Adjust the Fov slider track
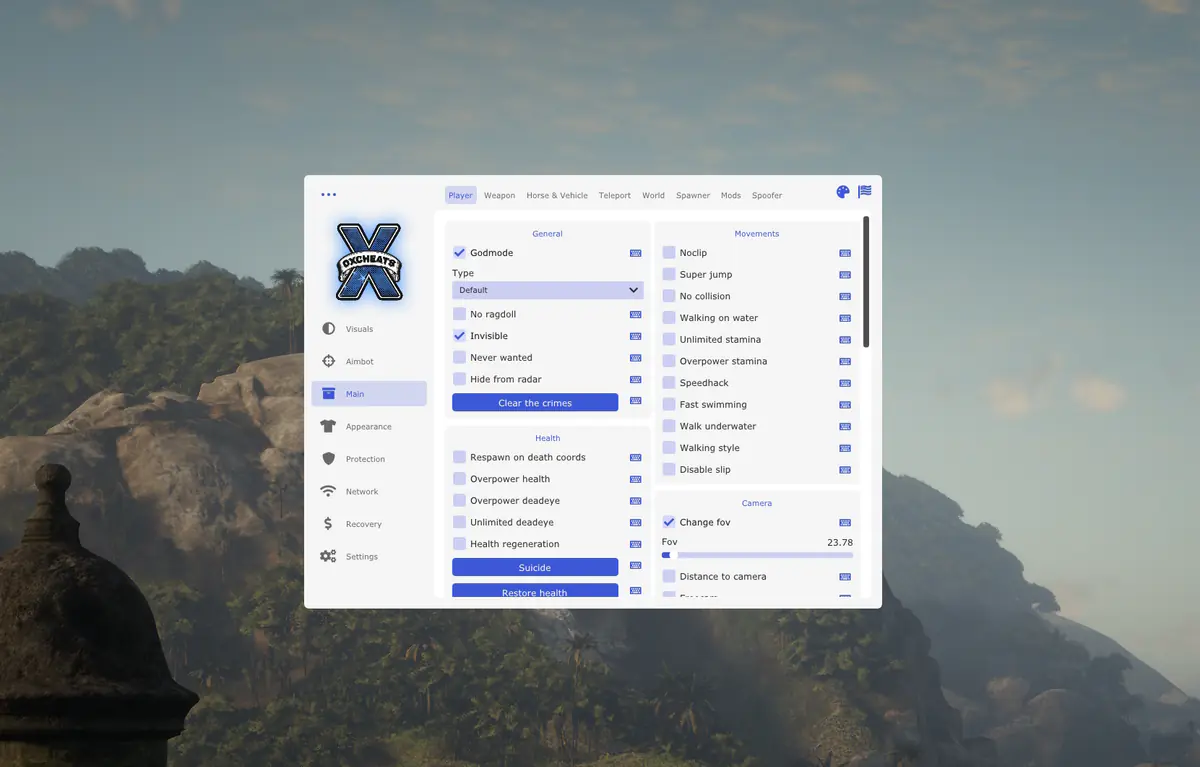1200x767 pixels. [757, 555]
